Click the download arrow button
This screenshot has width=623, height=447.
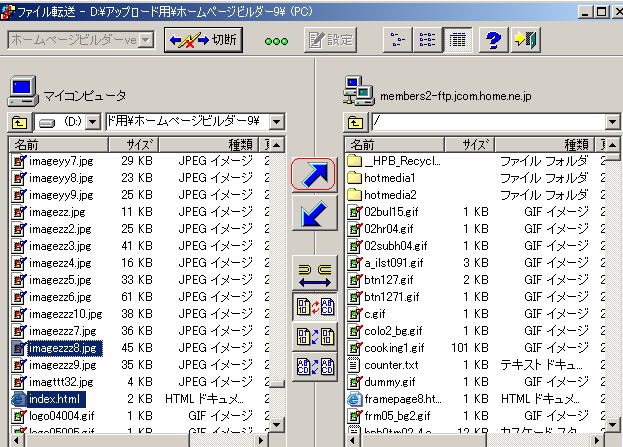point(314,213)
